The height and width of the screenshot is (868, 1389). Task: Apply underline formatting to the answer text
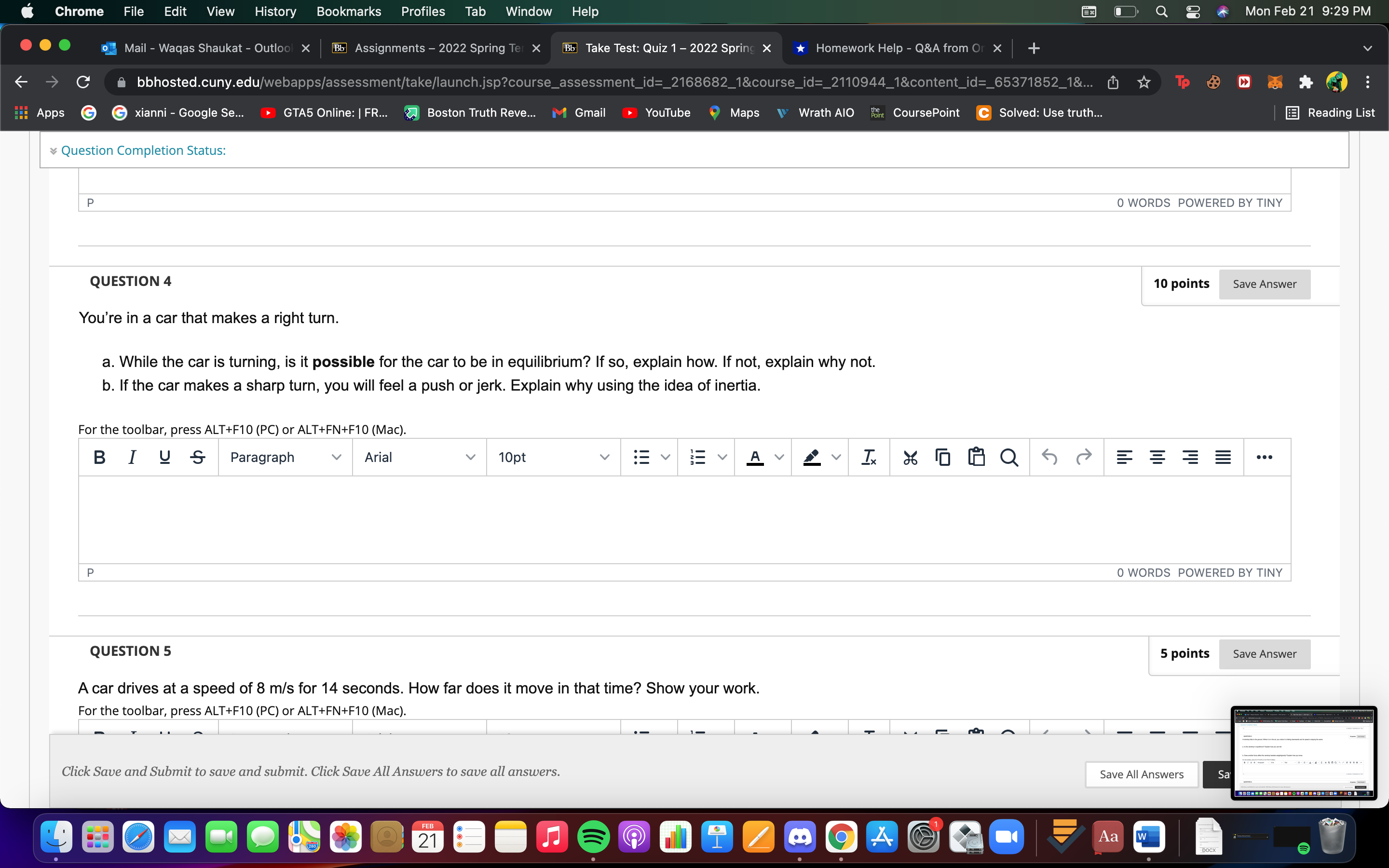(165, 457)
